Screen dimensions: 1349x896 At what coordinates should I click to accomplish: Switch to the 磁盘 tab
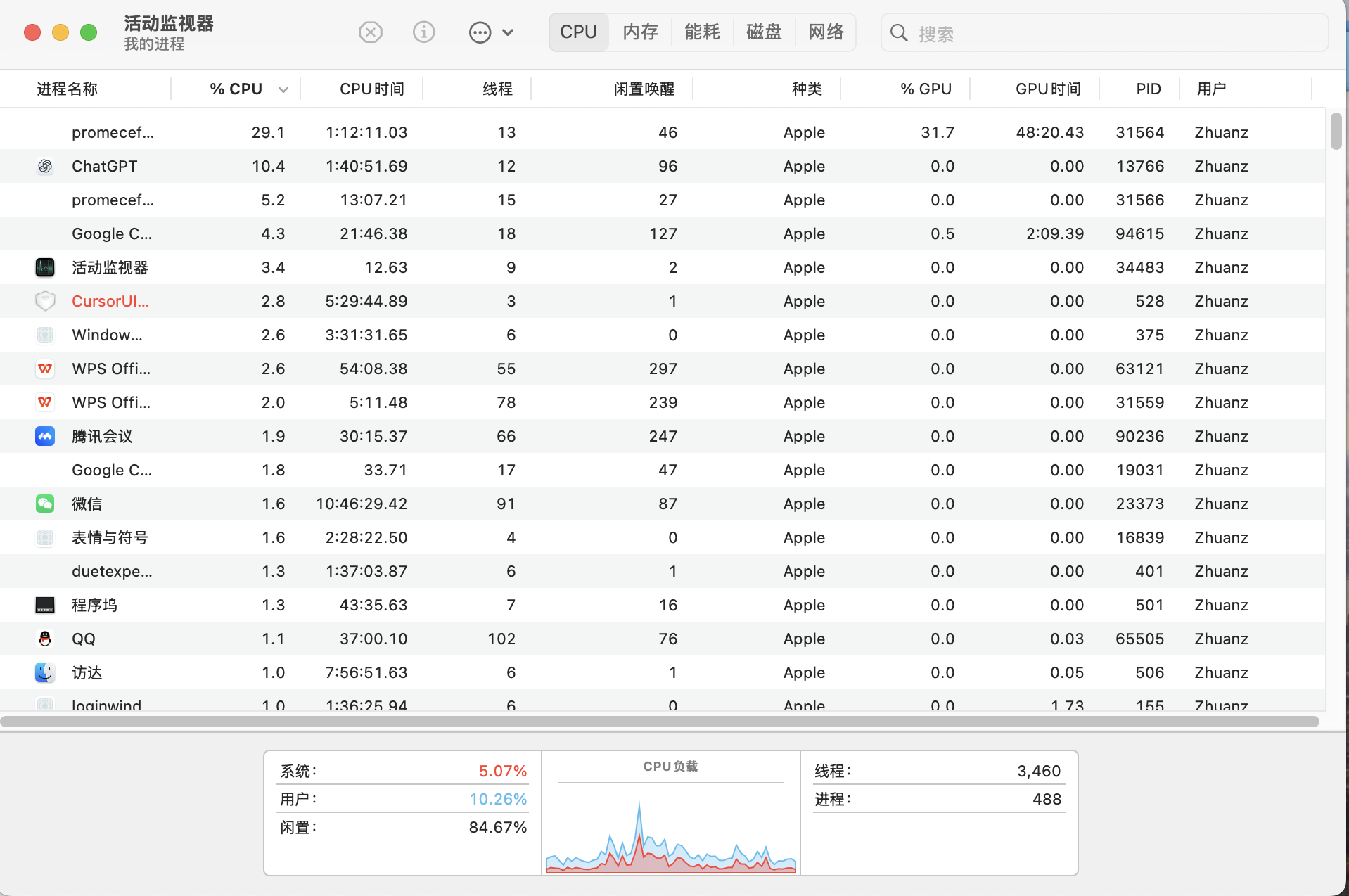(x=764, y=32)
